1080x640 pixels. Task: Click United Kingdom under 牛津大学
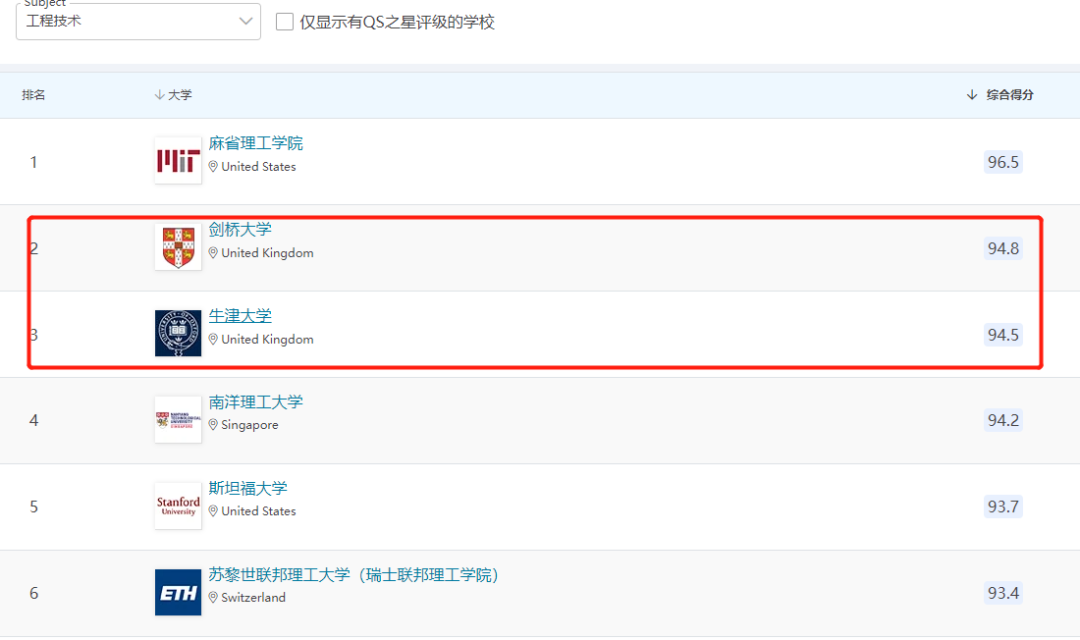pos(267,339)
